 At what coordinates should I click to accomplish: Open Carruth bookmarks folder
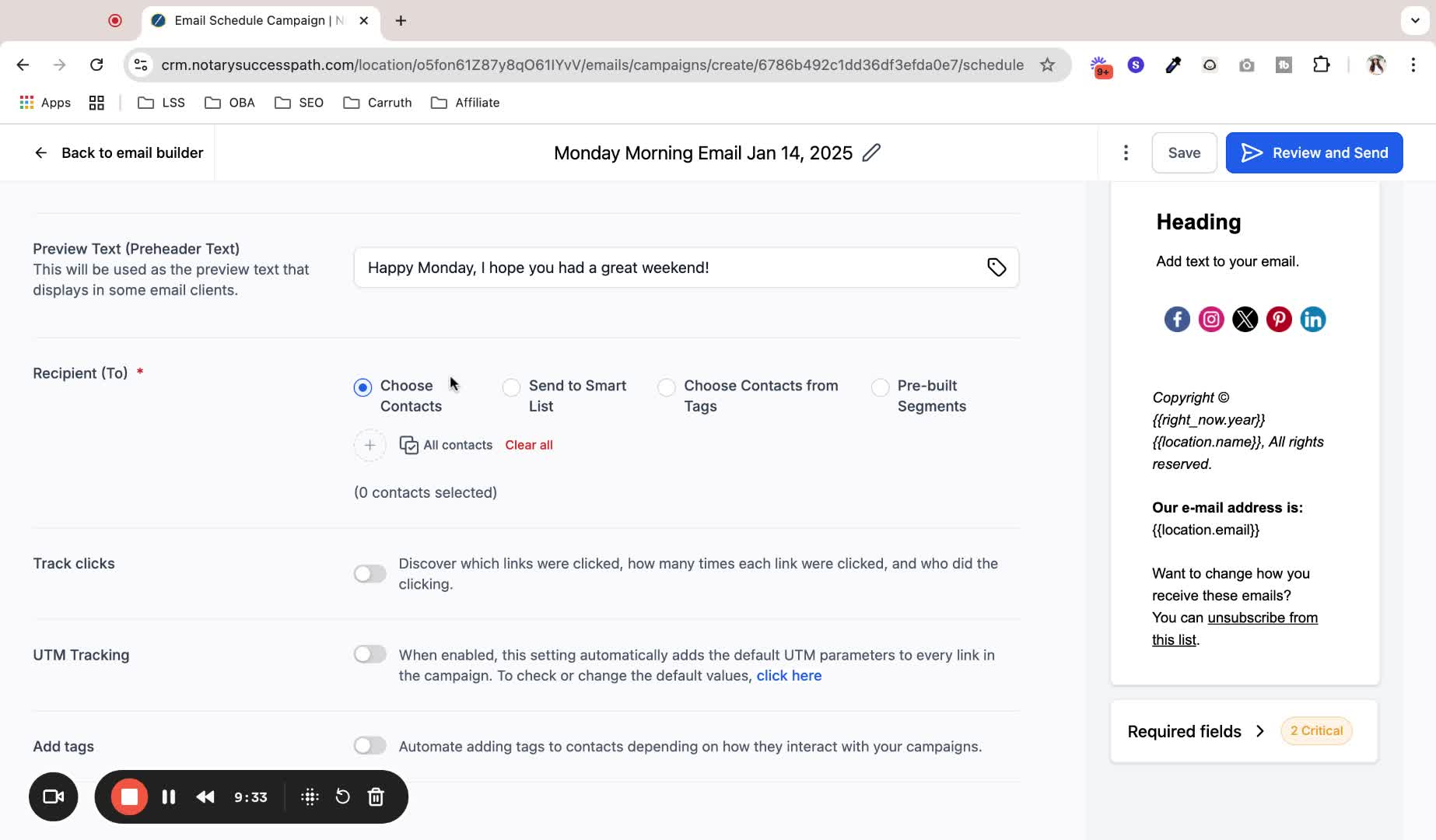pos(378,103)
